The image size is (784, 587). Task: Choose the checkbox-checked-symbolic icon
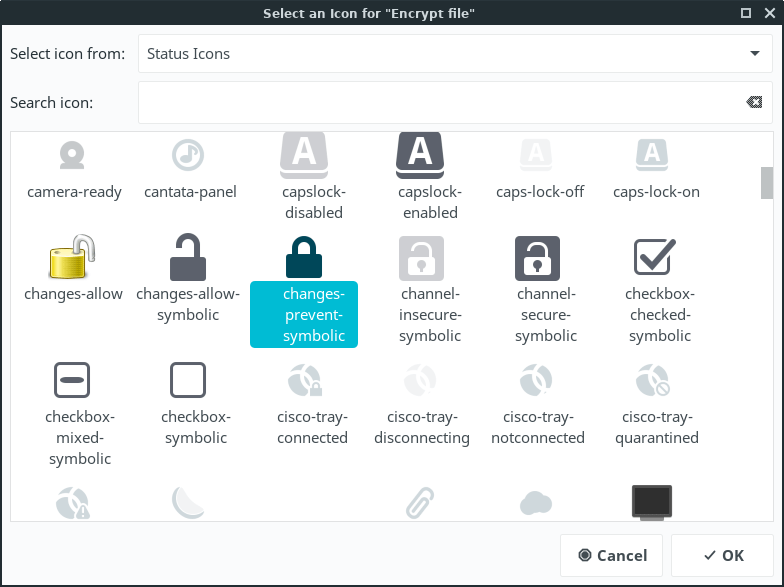[x=655, y=258]
